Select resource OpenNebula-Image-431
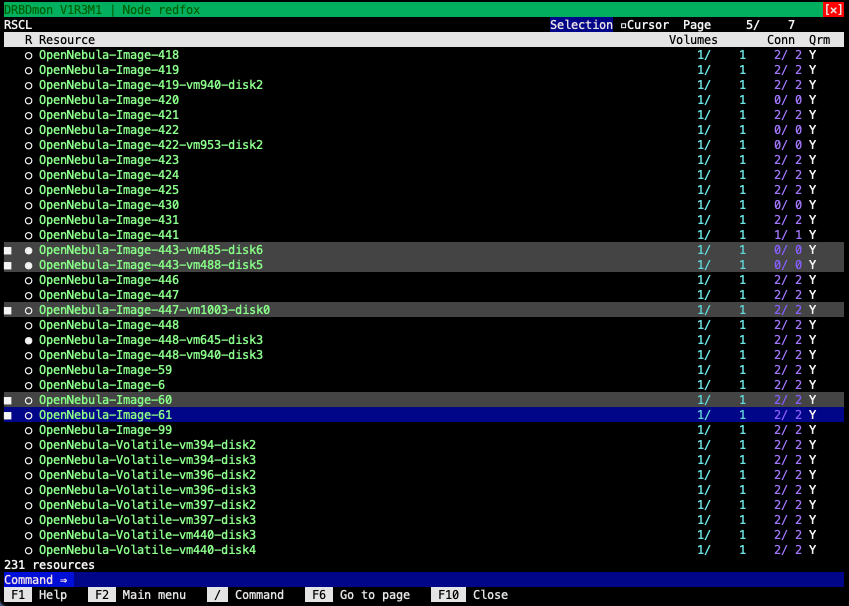Screen dimensions: 849x606 click(109, 220)
